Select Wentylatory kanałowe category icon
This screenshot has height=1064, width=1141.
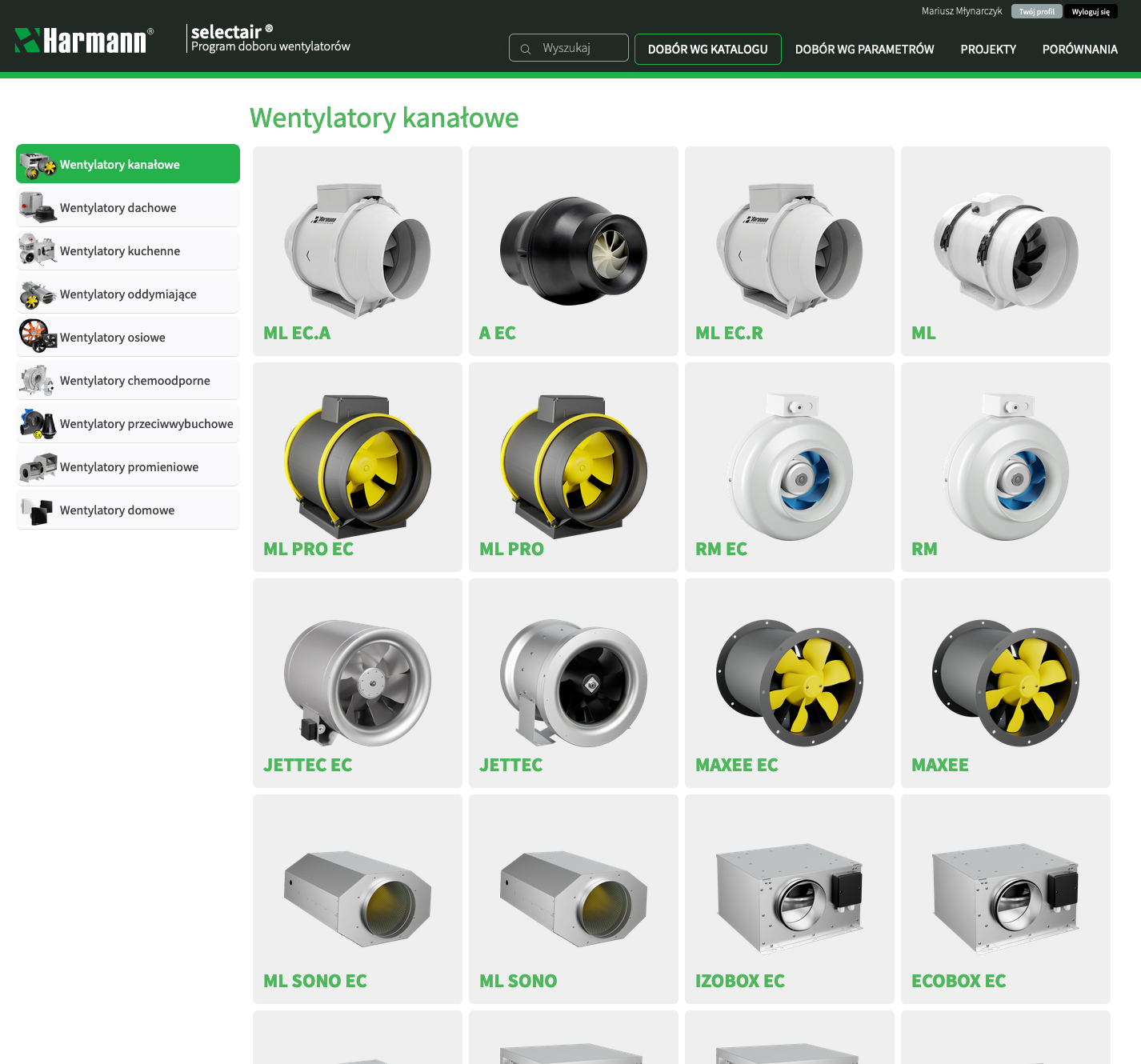[38, 164]
